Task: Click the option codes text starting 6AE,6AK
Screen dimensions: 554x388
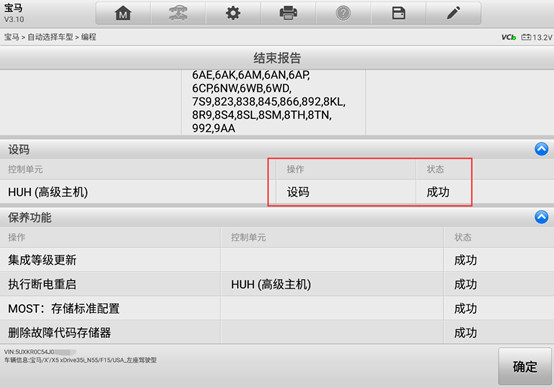Action: click(251, 75)
